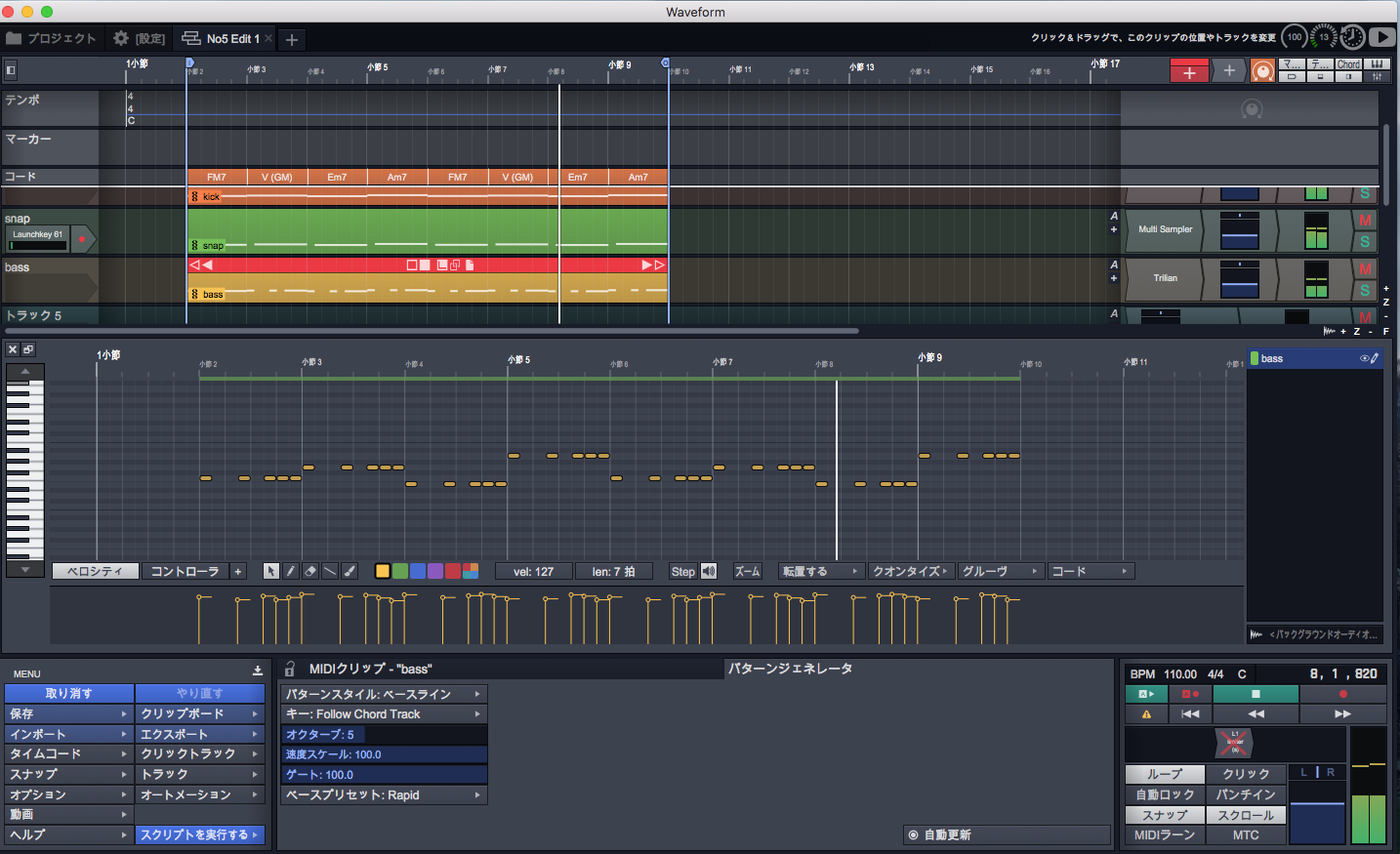Image resolution: width=1400 pixels, height=854 pixels.
Task: Select the pencil draw tool in MIDI editor
Action: 291,571
